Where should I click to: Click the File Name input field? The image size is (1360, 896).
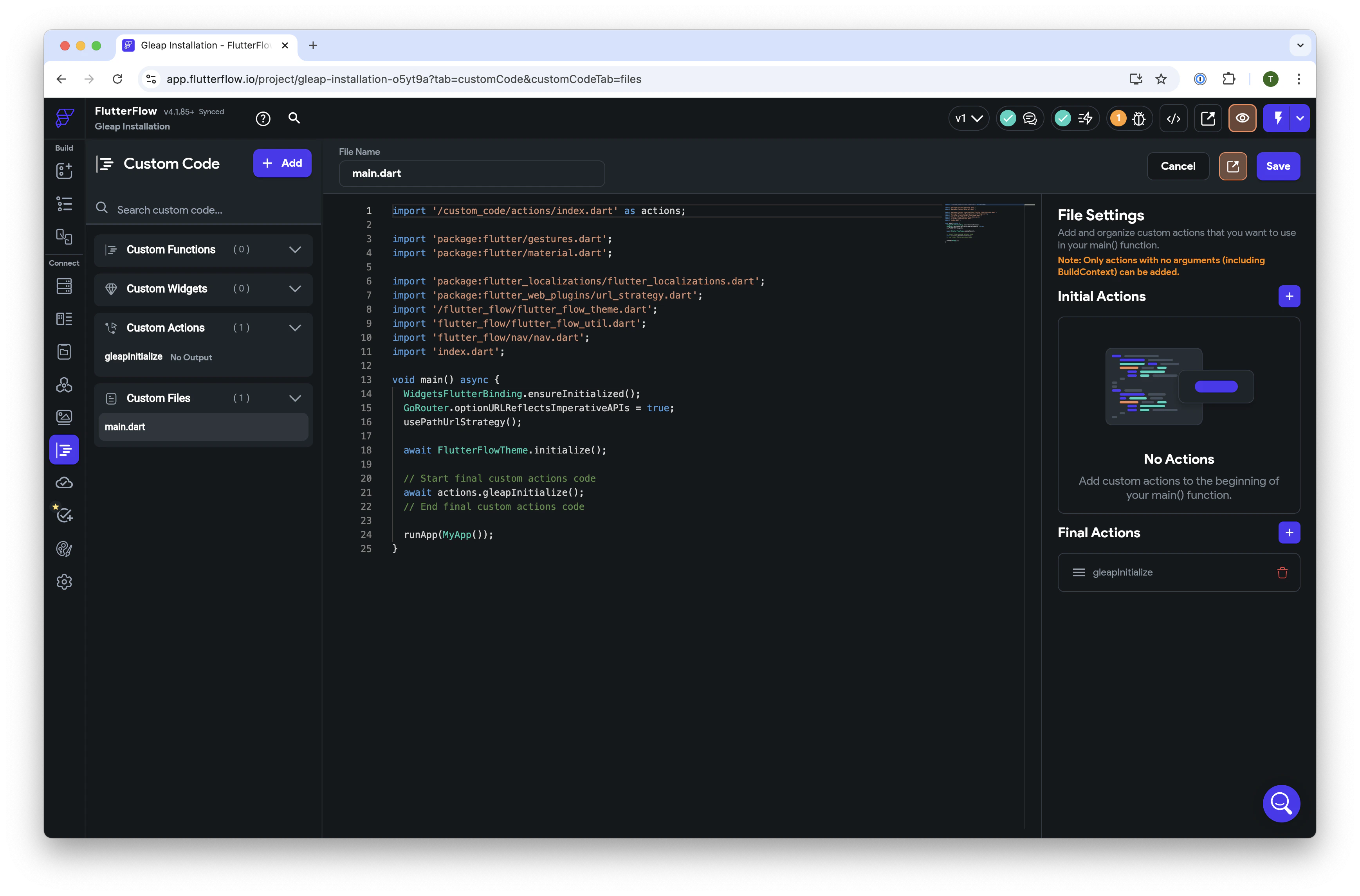point(472,174)
